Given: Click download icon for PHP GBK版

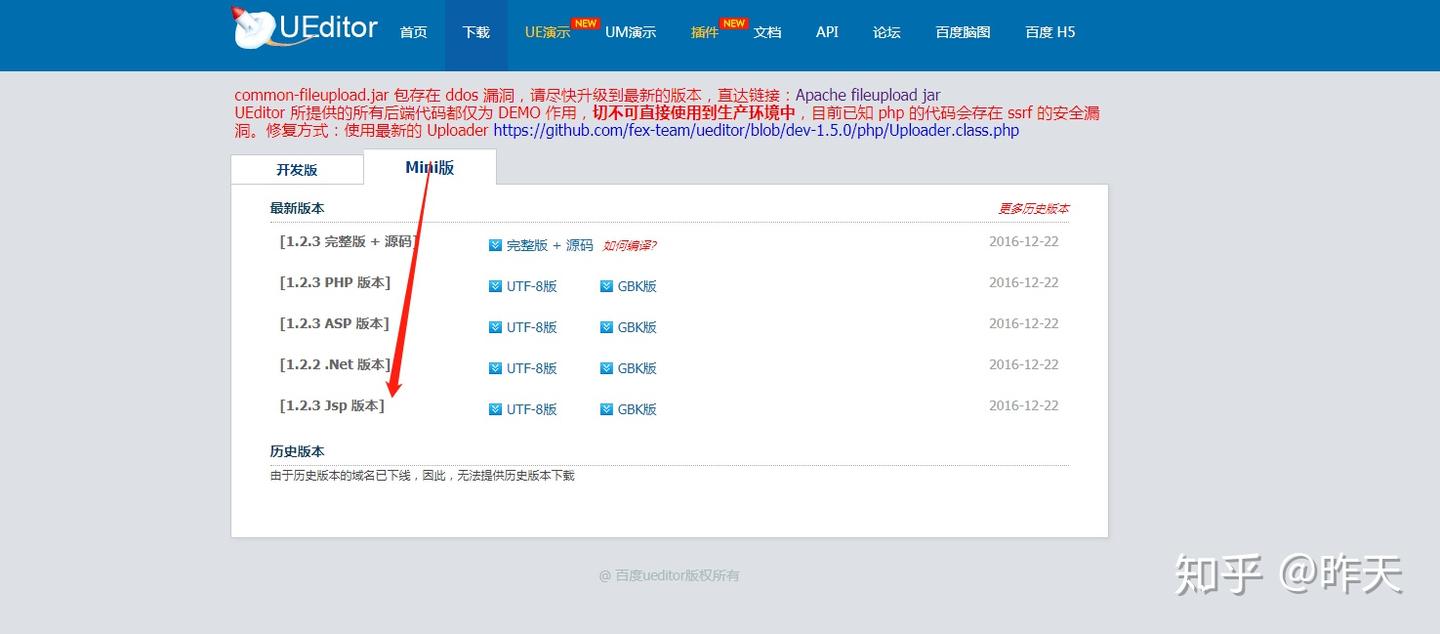Looking at the screenshot, I should (x=606, y=286).
